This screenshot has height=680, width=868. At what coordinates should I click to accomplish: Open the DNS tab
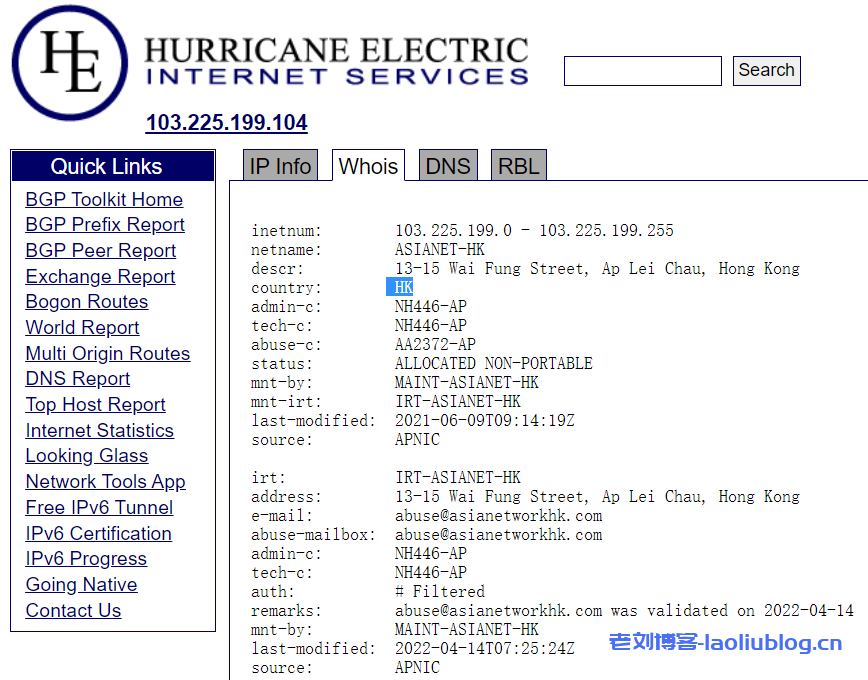click(447, 166)
